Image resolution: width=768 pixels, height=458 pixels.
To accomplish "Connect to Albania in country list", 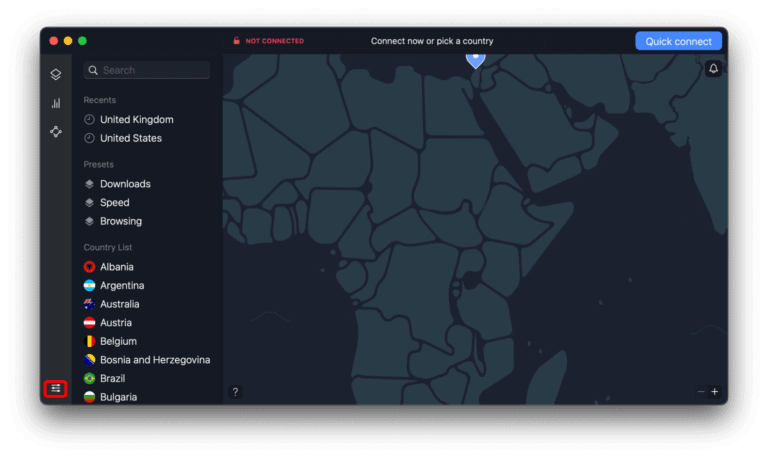I will pyautogui.click(x=116, y=267).
